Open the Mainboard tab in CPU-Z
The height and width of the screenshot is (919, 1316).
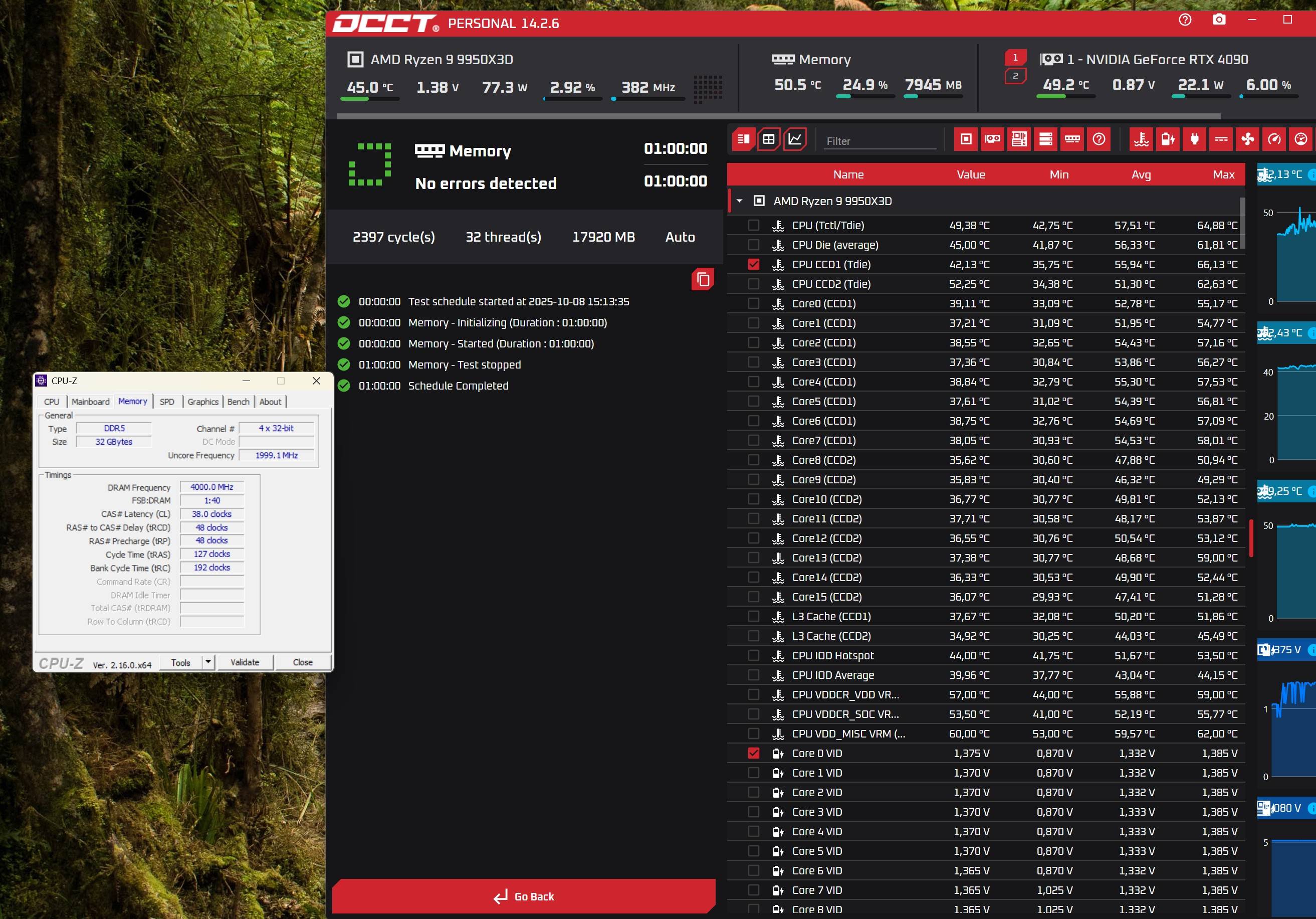[x=91, y=402]
